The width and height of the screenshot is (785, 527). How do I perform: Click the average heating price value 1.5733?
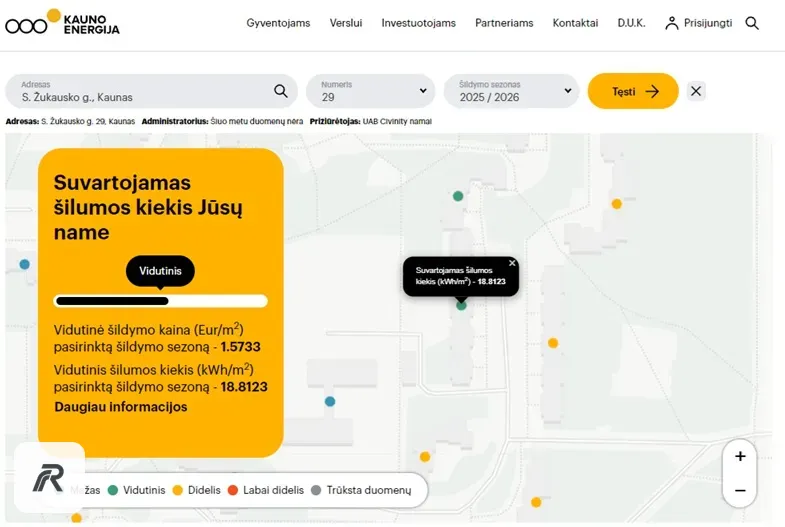241,347
